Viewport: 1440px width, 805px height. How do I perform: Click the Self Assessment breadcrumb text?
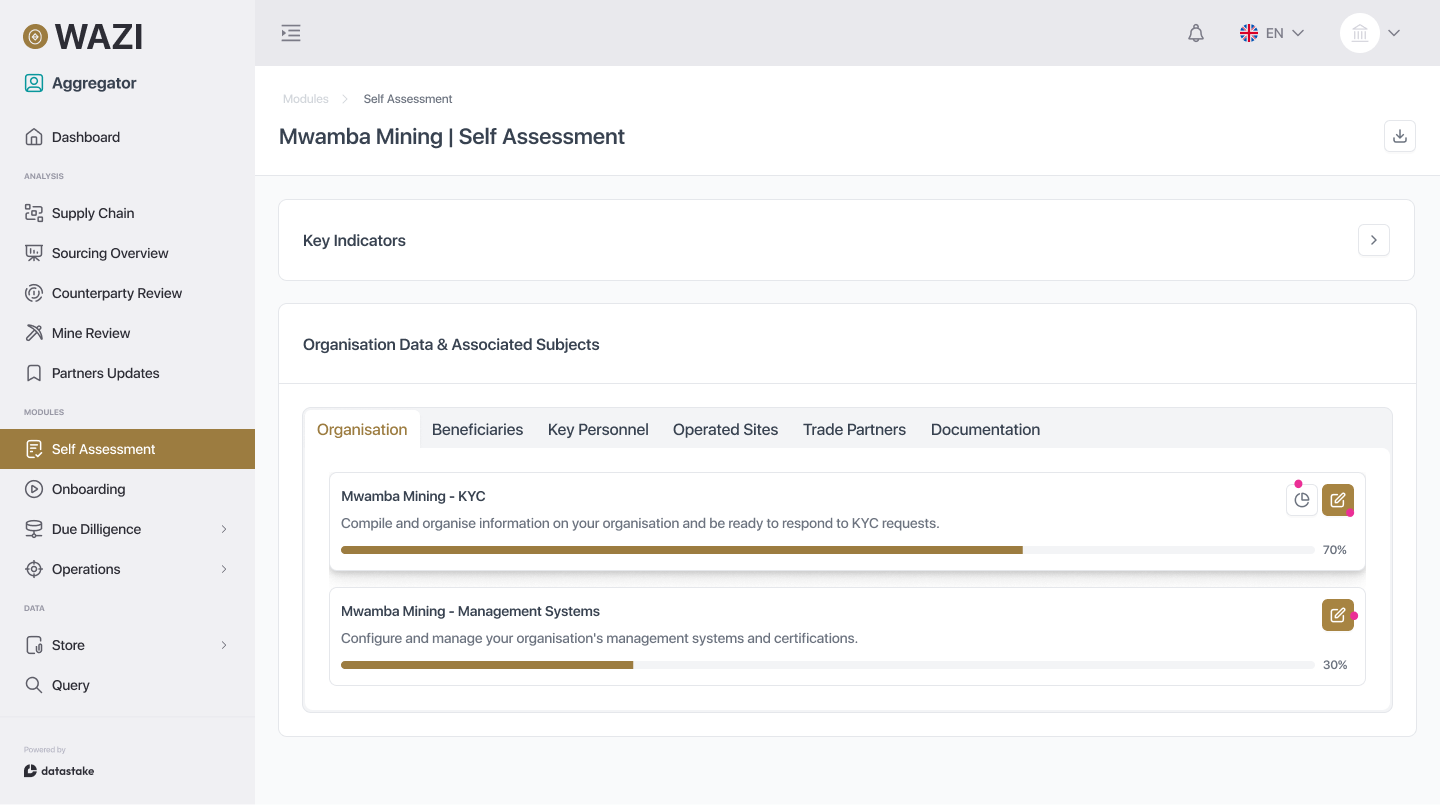(408, 99)
